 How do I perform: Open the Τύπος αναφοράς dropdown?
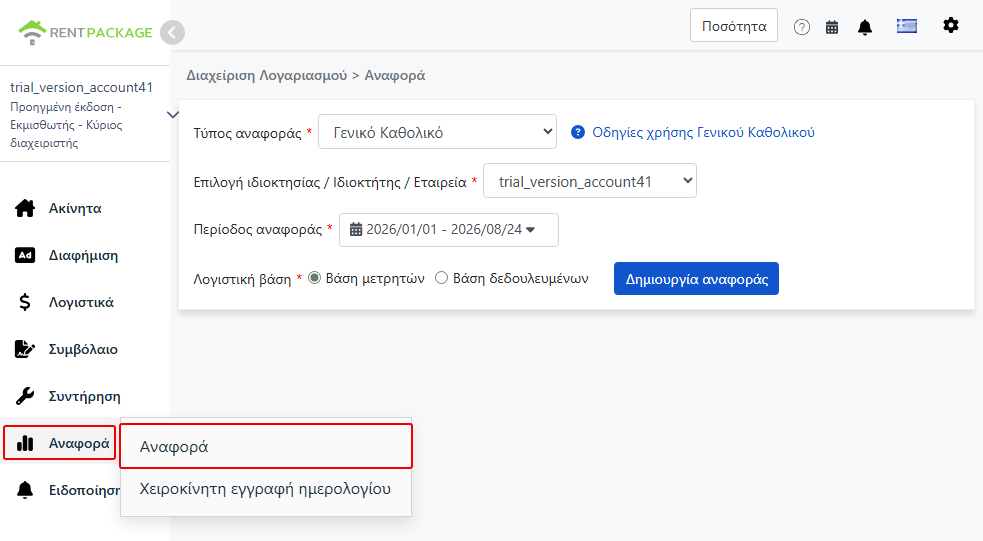(438, 132)
